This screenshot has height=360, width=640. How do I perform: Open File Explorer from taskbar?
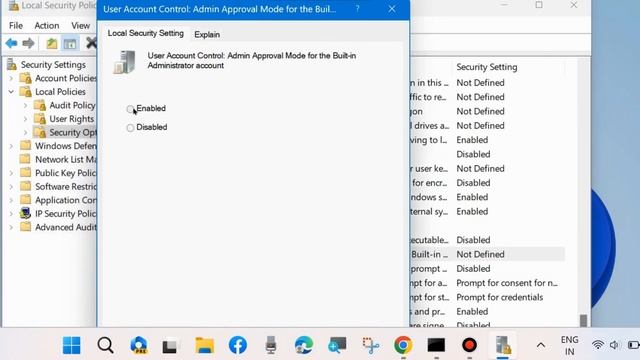pos(204,345)
